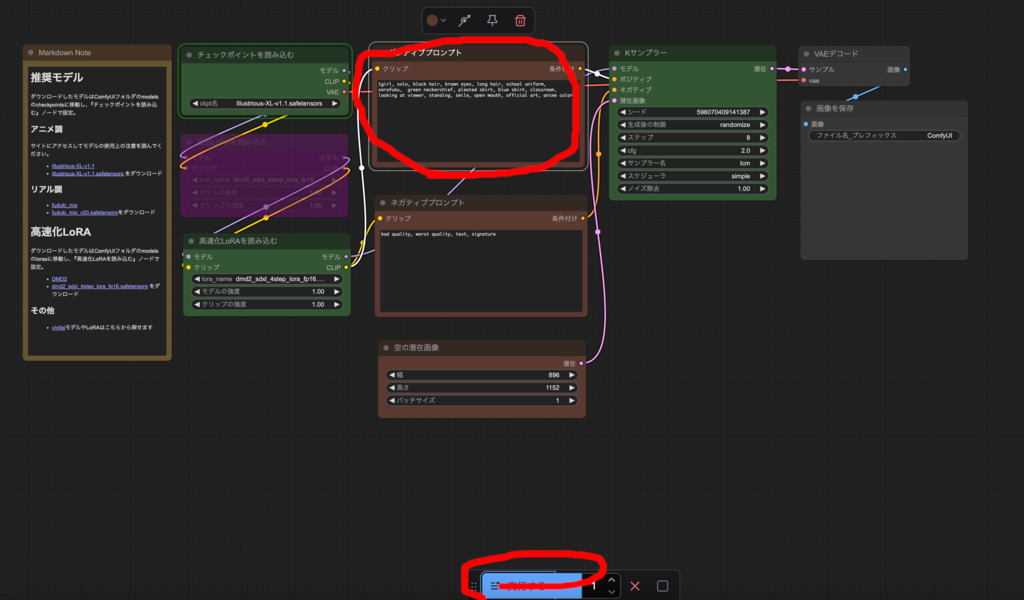Click right arrow of lora_name in 高速化LoRA node
1024x600 pixels.
point(337,279)
